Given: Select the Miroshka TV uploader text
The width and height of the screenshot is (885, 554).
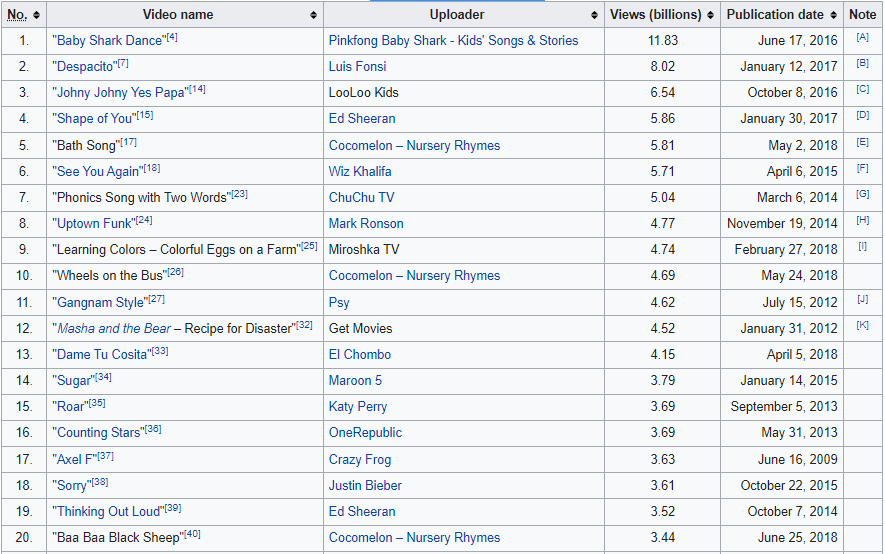Looking at the screenshot, I should (363, 249).
